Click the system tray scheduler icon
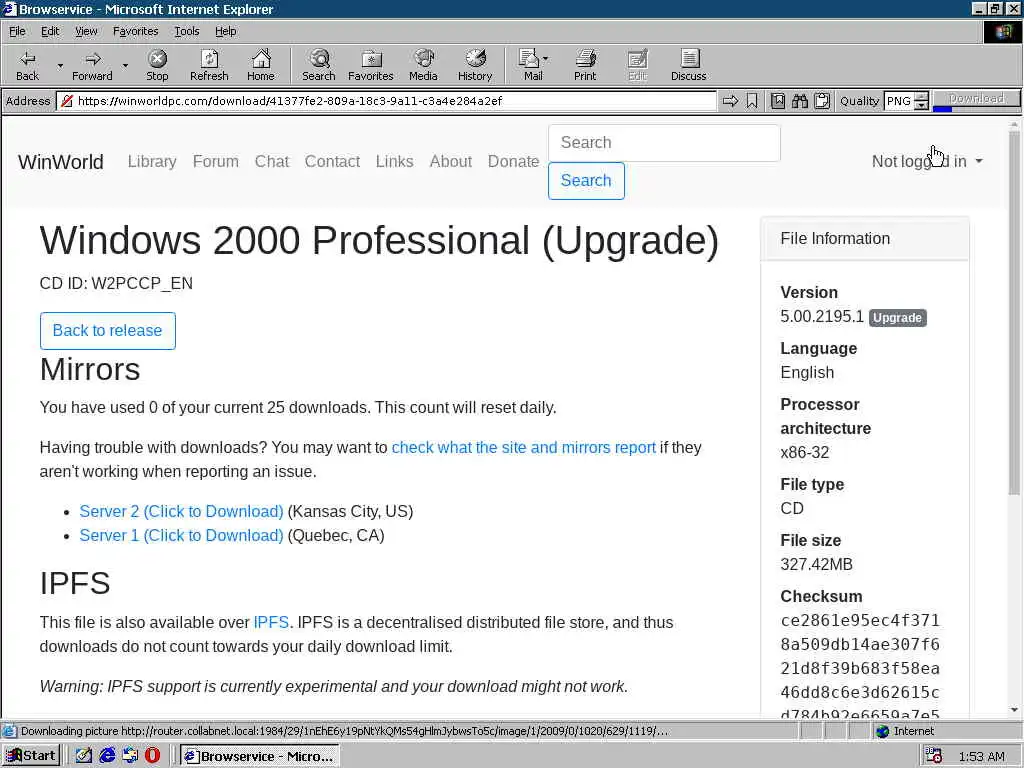The image size is (1024, 768). point(934,756)
